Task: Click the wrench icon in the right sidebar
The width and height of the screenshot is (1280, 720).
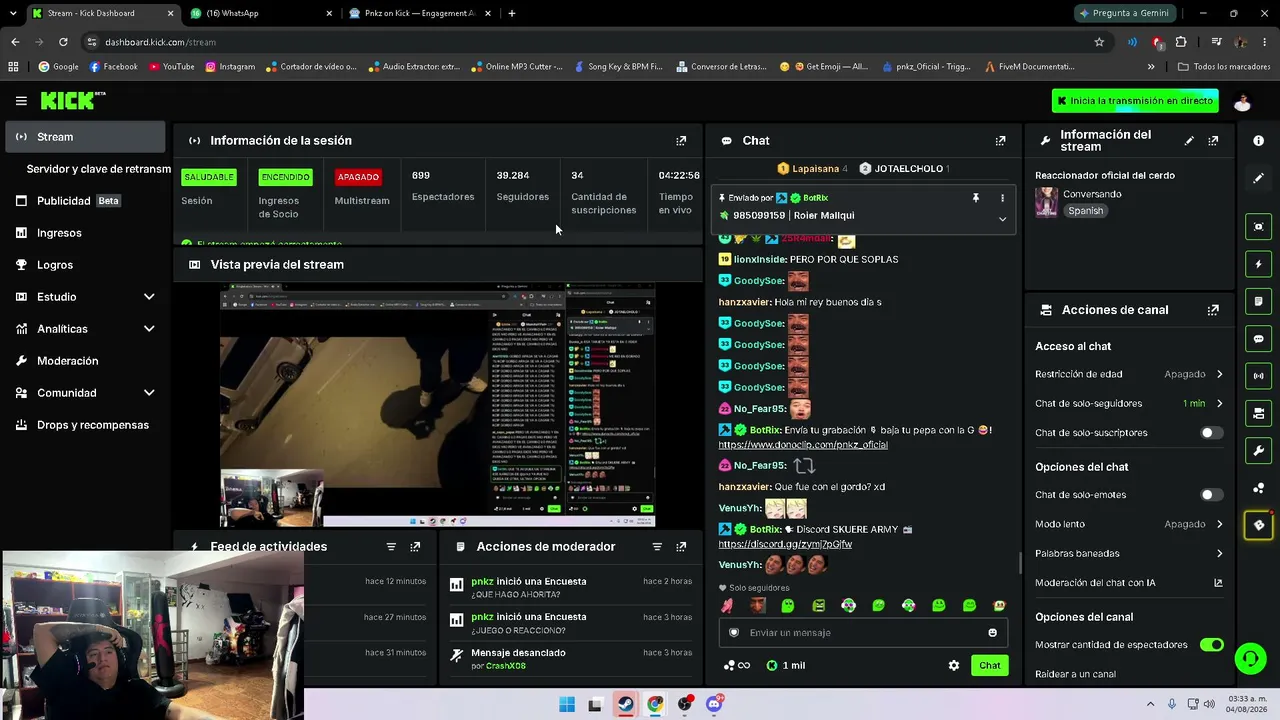Action: 1259,451
